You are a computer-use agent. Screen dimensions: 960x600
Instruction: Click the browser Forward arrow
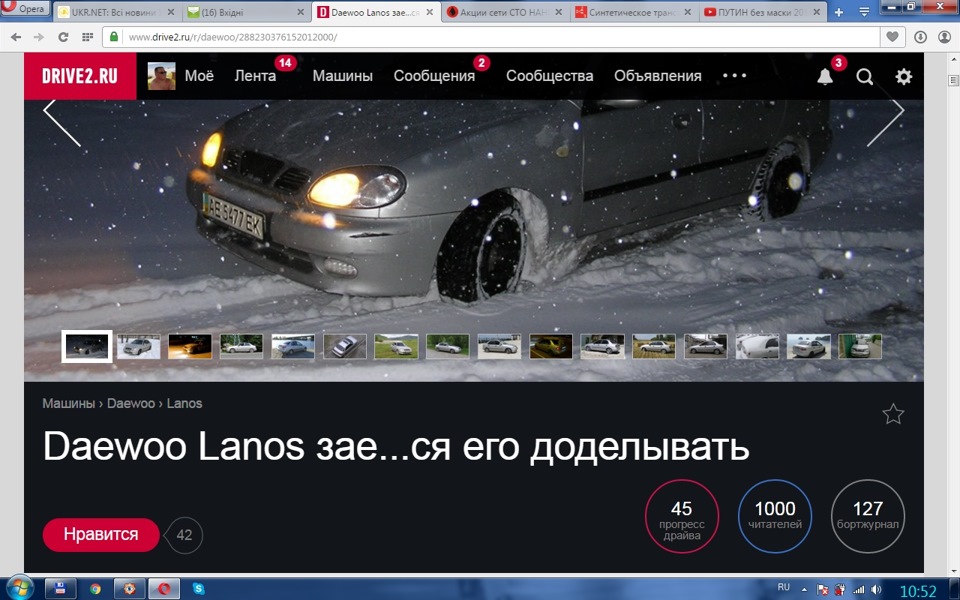[x=39, y=37]
